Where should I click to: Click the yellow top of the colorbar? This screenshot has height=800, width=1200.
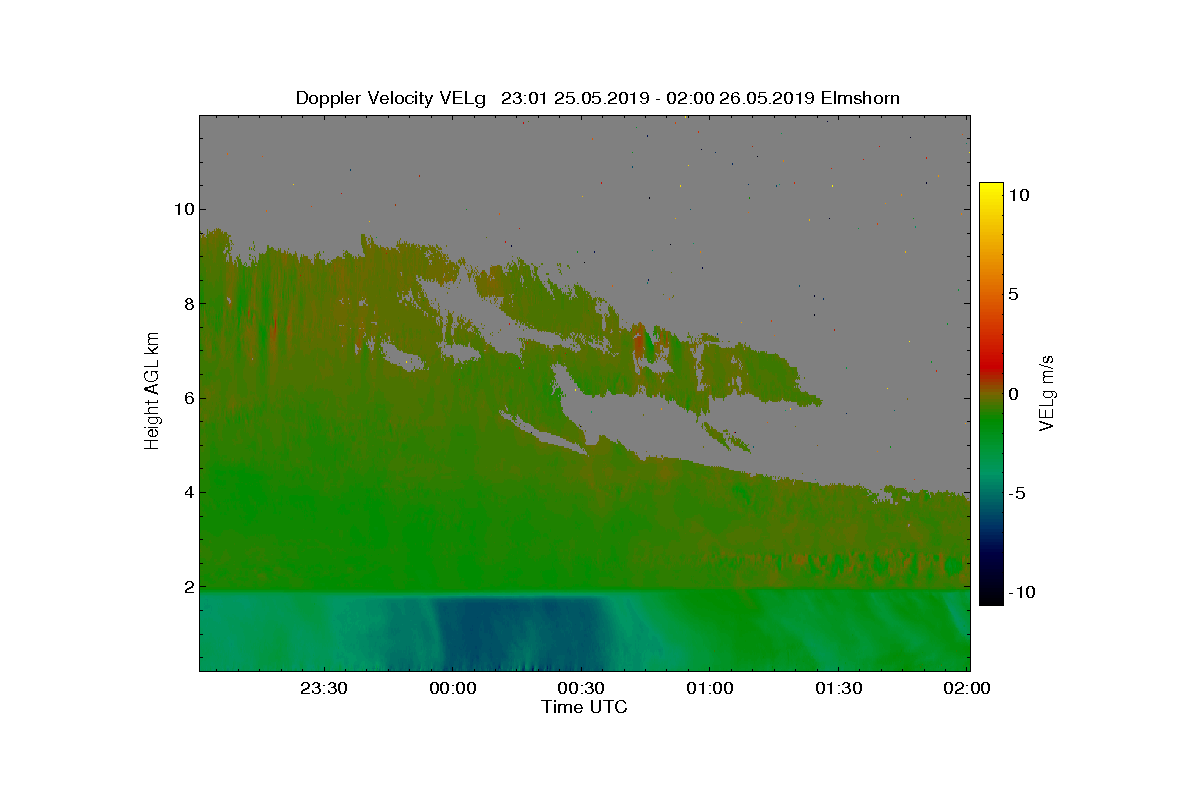(x=991, y=189)
